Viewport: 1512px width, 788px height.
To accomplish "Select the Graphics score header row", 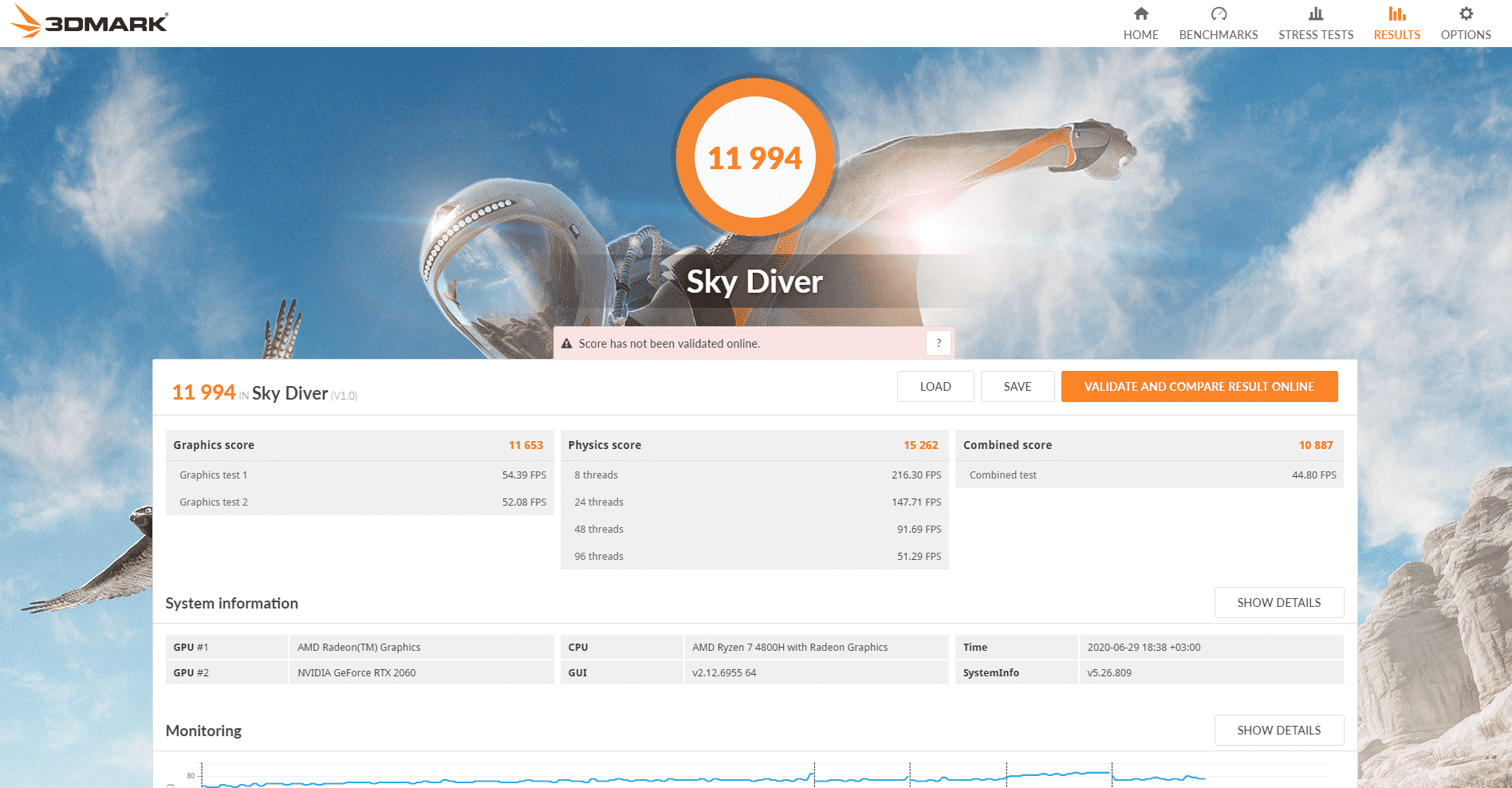I will [359, 445].
